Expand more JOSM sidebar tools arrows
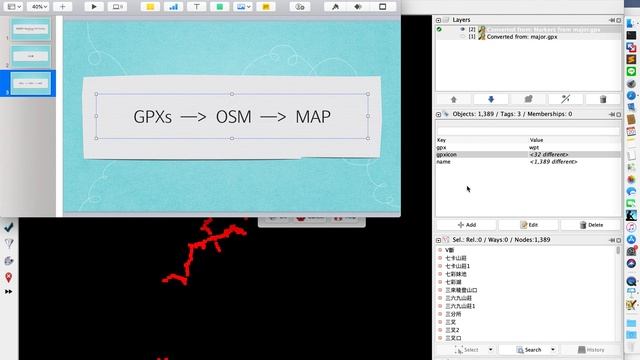Viewport: 640px width, 360px height. coord(9,292)
